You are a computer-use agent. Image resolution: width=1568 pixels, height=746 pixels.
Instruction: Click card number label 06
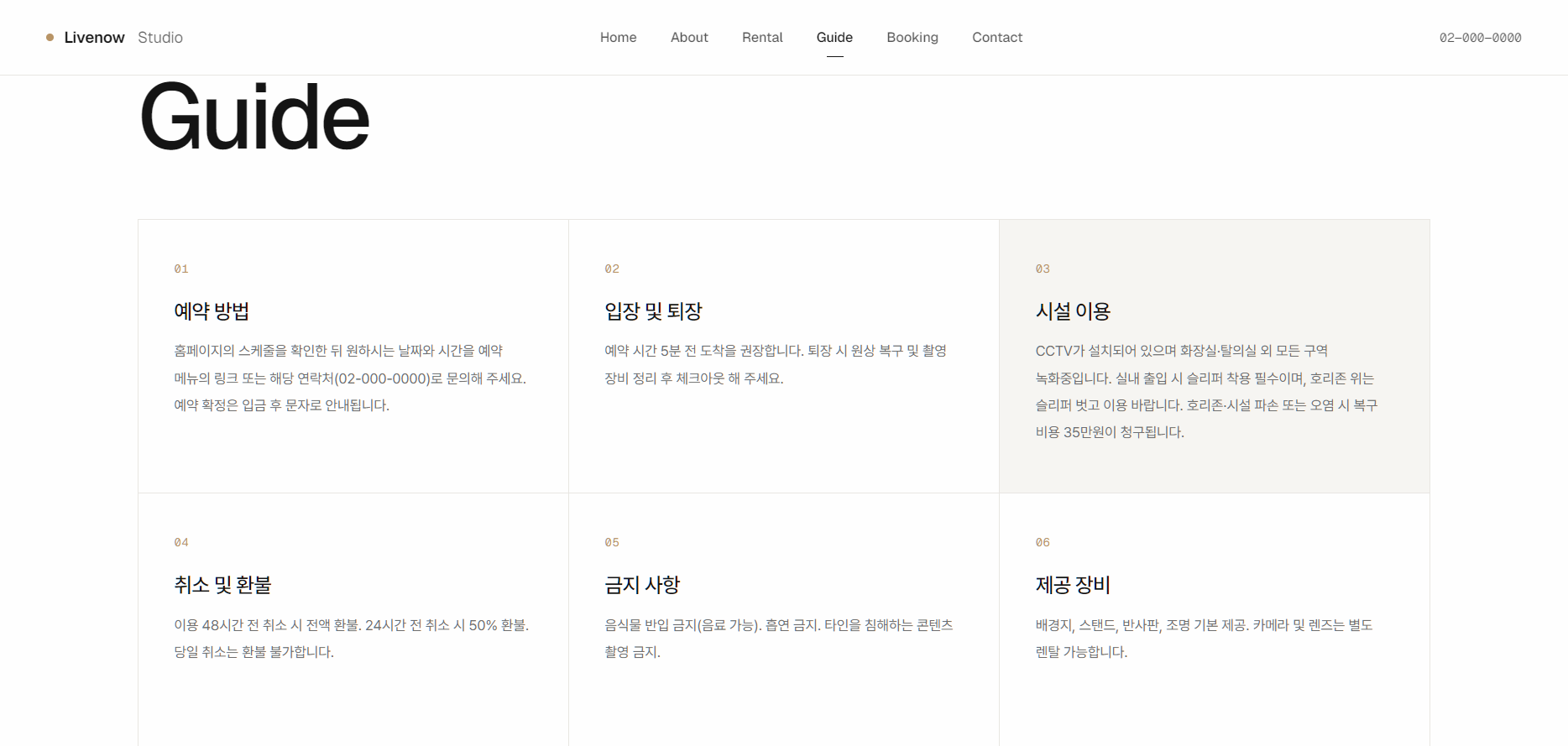tap(1043, 542)
